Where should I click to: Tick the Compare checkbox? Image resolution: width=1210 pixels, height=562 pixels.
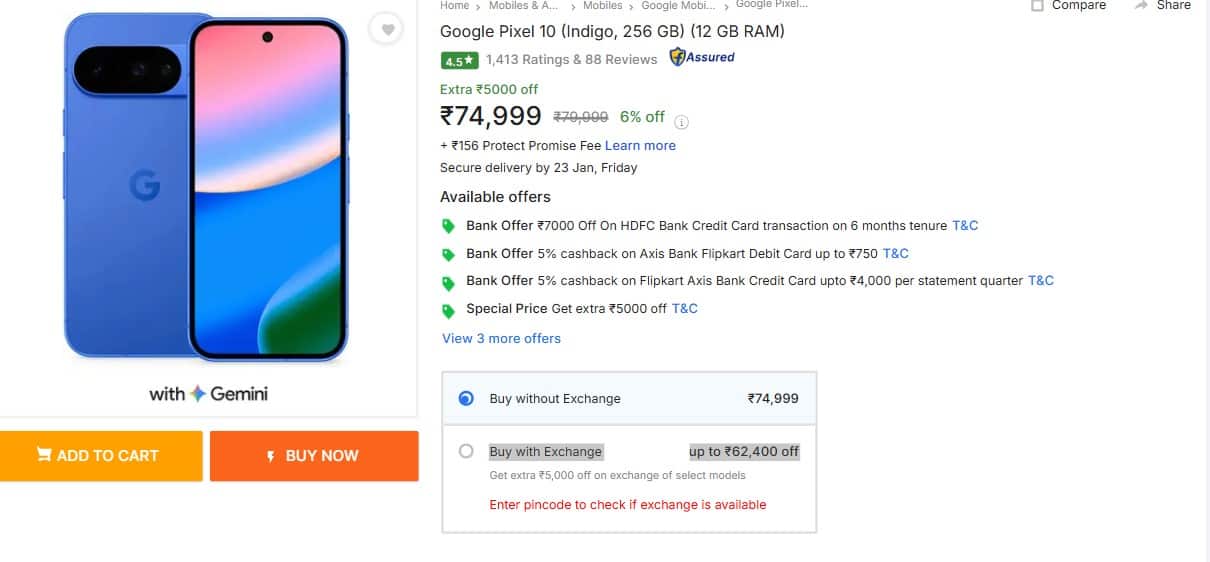(x=1037, y=5)
